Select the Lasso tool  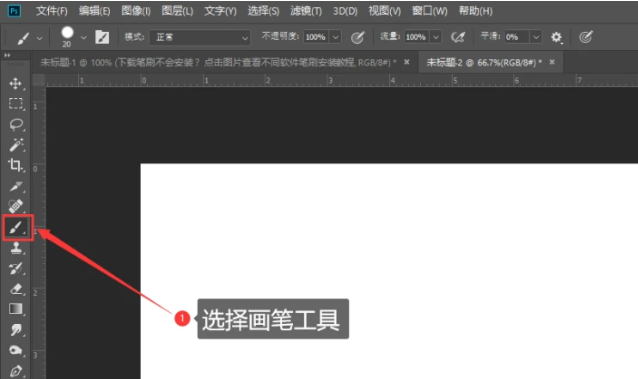[x=15, y=124]
